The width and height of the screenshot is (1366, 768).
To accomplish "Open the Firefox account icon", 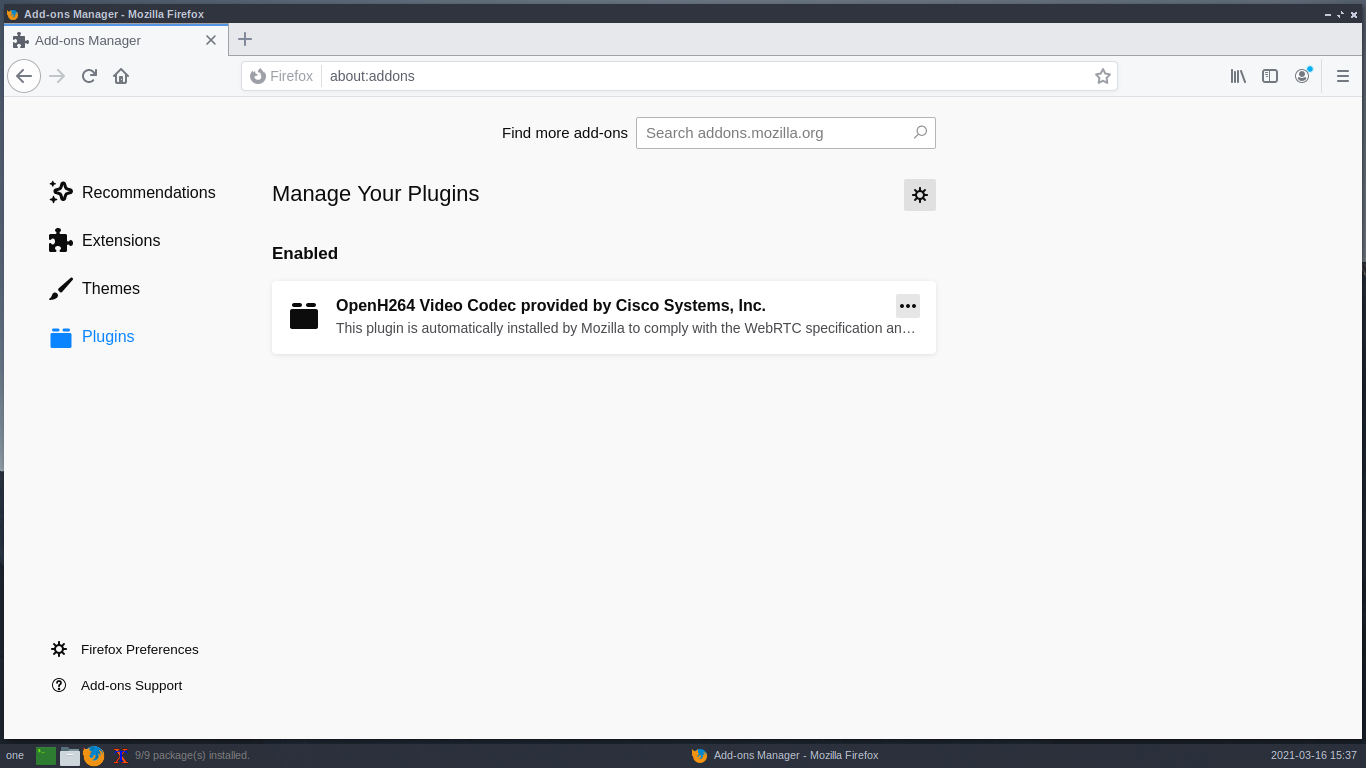I will click(x=1302, y=76).
